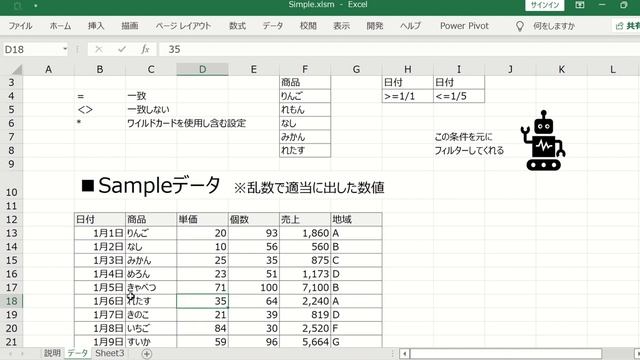Screen dimensions: 640x360
Task: Select the みかん criteria cell in column F
Action: 305,137
